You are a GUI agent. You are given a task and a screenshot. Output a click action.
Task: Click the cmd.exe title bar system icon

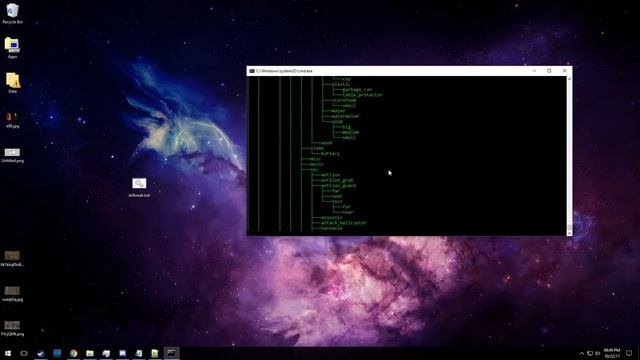click(x=252, y=71)
